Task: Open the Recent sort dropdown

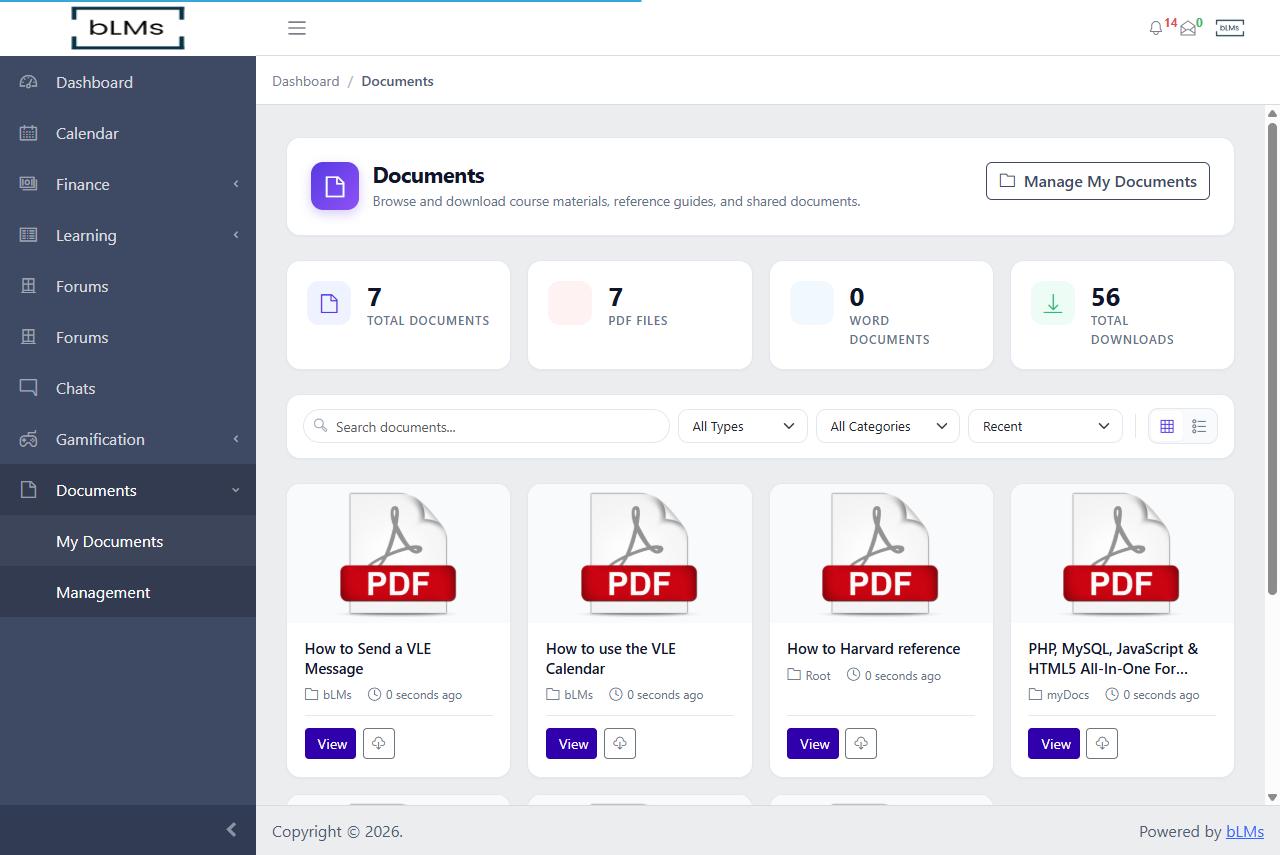Action: 1046,426
